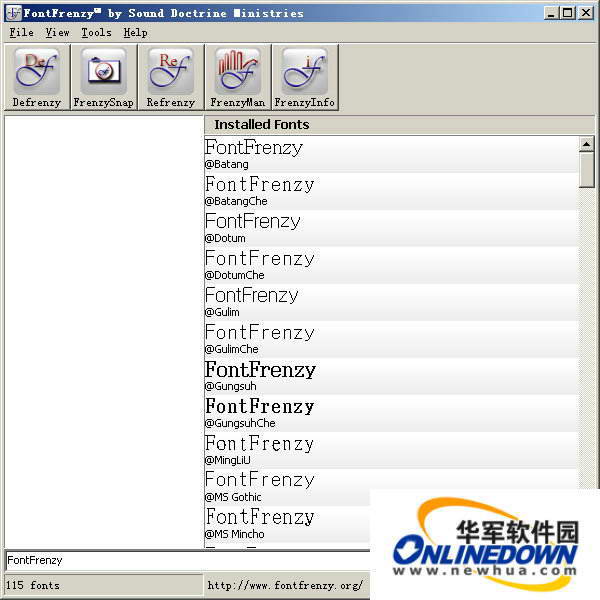Select the @GulimChe font entry
This screenshot has width=600, height=600.
[391, 339]
